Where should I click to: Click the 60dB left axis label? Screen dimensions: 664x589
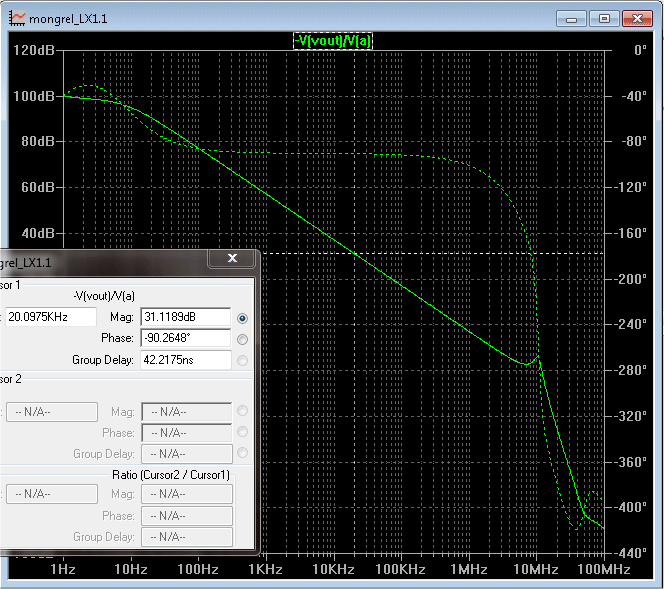coord(38,187)
